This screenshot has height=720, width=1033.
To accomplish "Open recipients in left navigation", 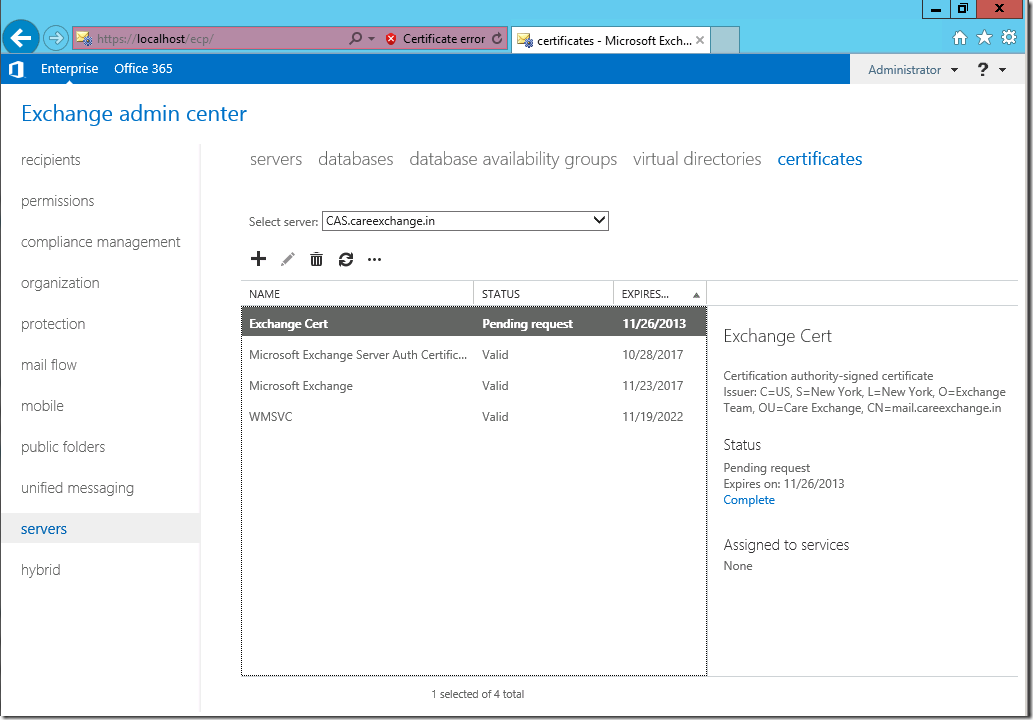I will click(51, 160).
